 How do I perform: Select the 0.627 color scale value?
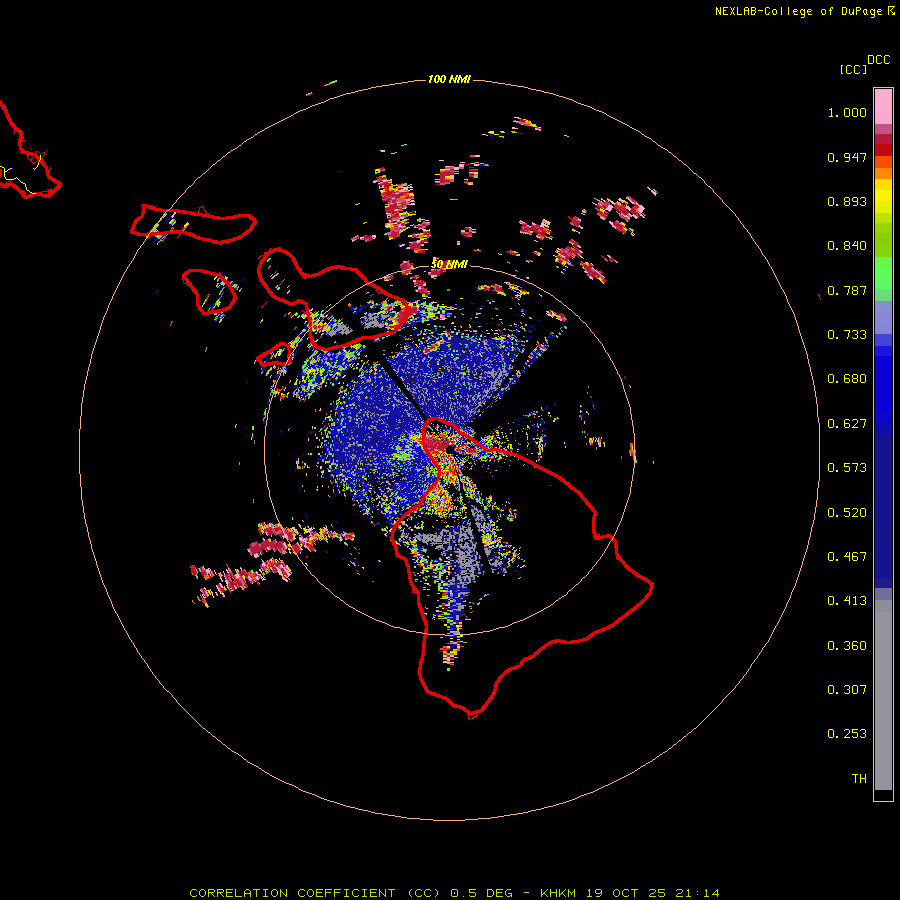[x=847, y=424]
